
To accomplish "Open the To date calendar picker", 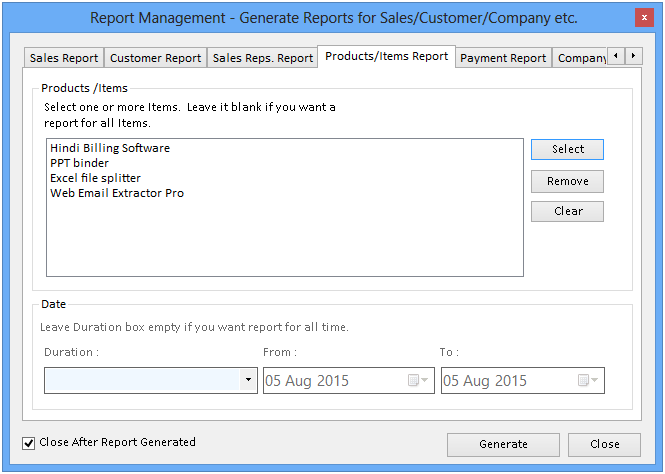I will (587, 380).
